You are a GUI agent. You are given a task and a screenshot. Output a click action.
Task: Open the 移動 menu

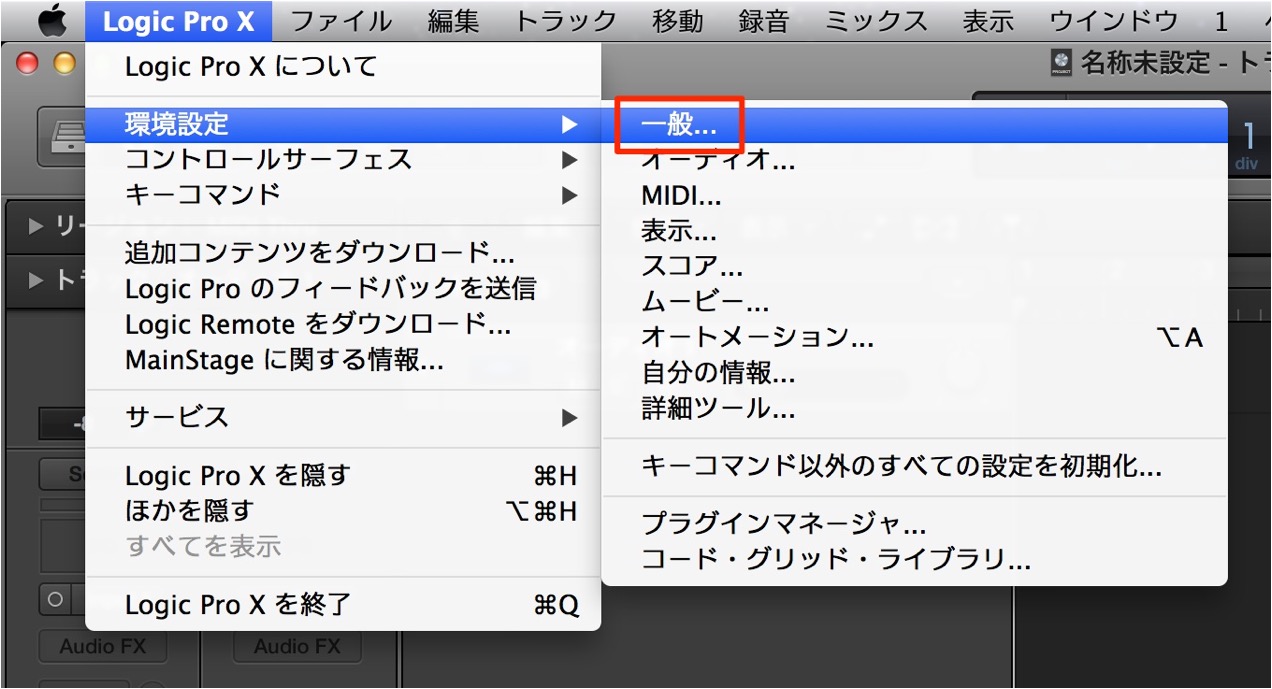pyautogui.click(x=678, y=21)
